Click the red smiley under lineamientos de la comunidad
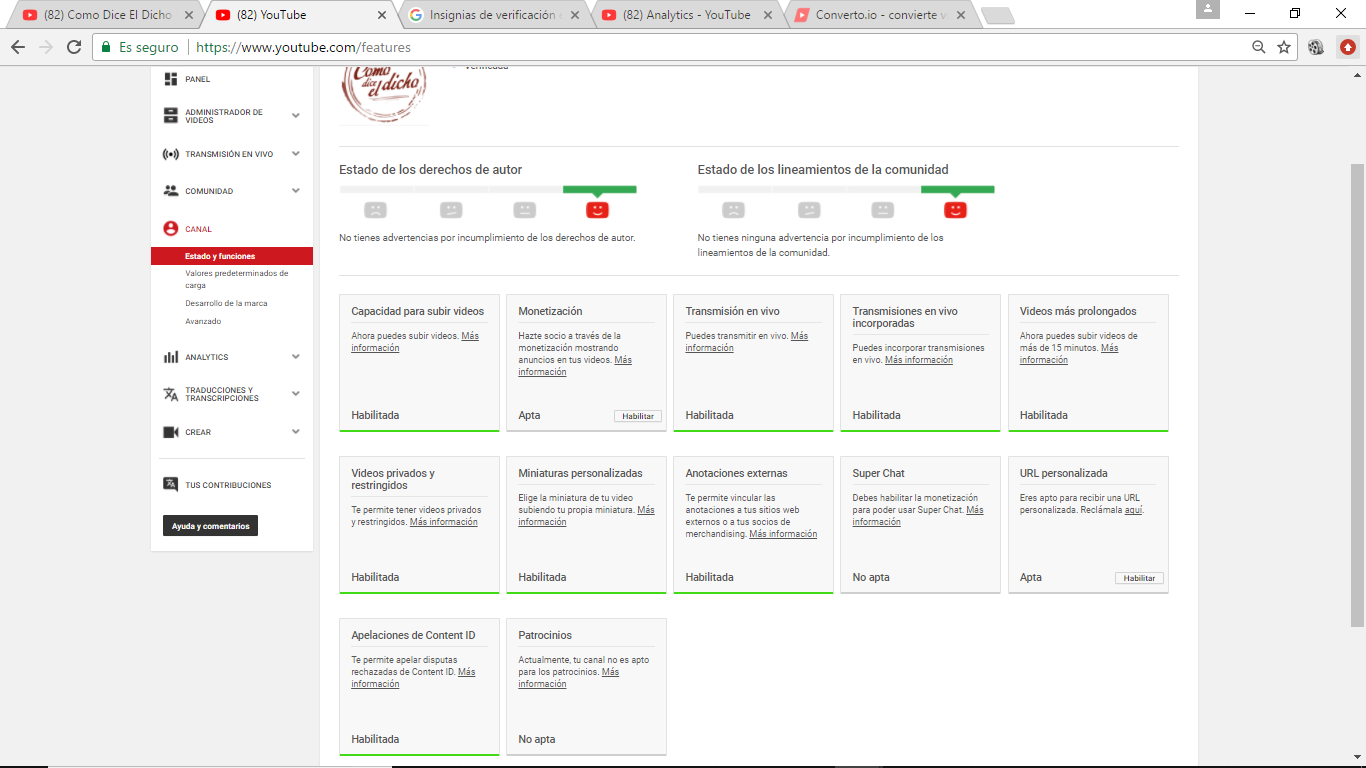The width and height of the screenshot is (1366, 768). click(x=956, y=210)
